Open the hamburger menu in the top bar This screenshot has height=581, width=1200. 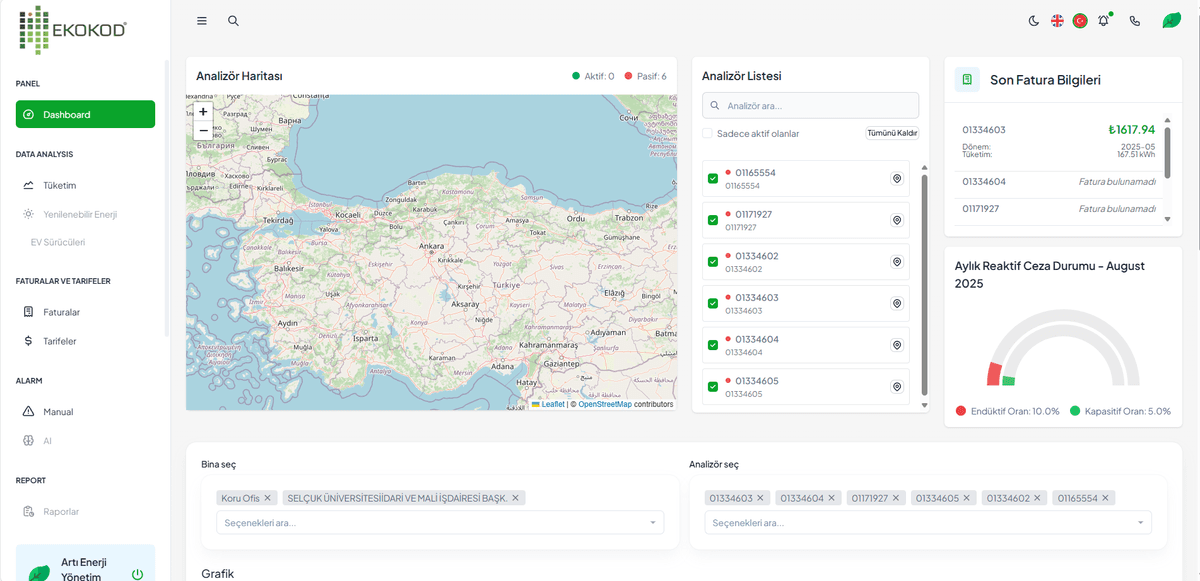pos(202,20)
